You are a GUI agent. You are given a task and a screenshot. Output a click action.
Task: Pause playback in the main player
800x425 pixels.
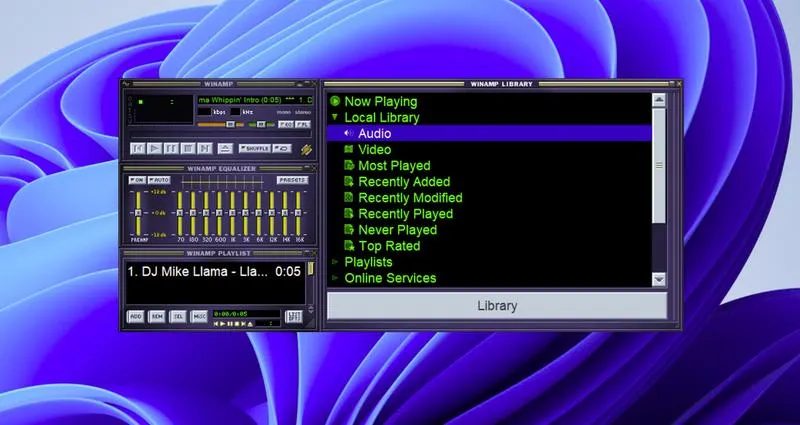click(x=172, y=148)
